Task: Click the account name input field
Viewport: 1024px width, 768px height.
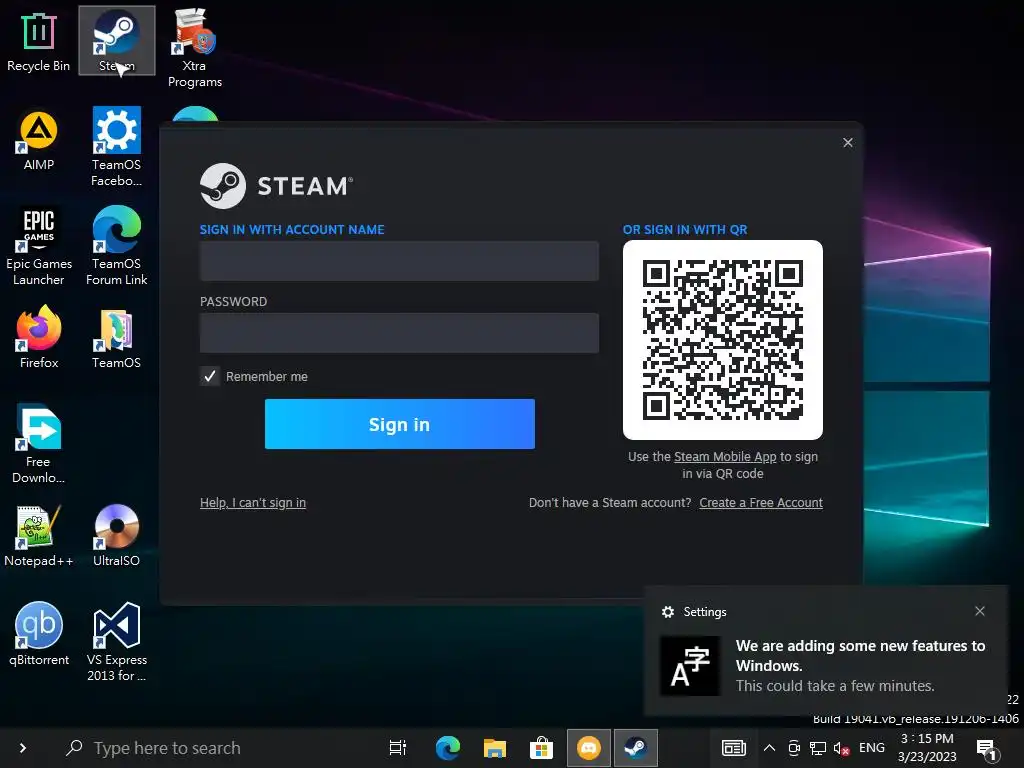Action: 399,261
